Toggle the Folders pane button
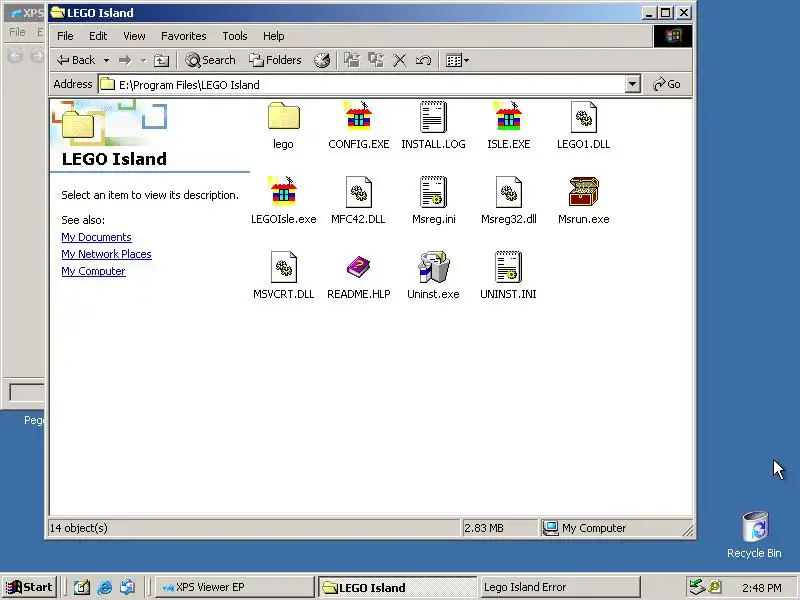The image size is (800, 600). coord(275,60)
